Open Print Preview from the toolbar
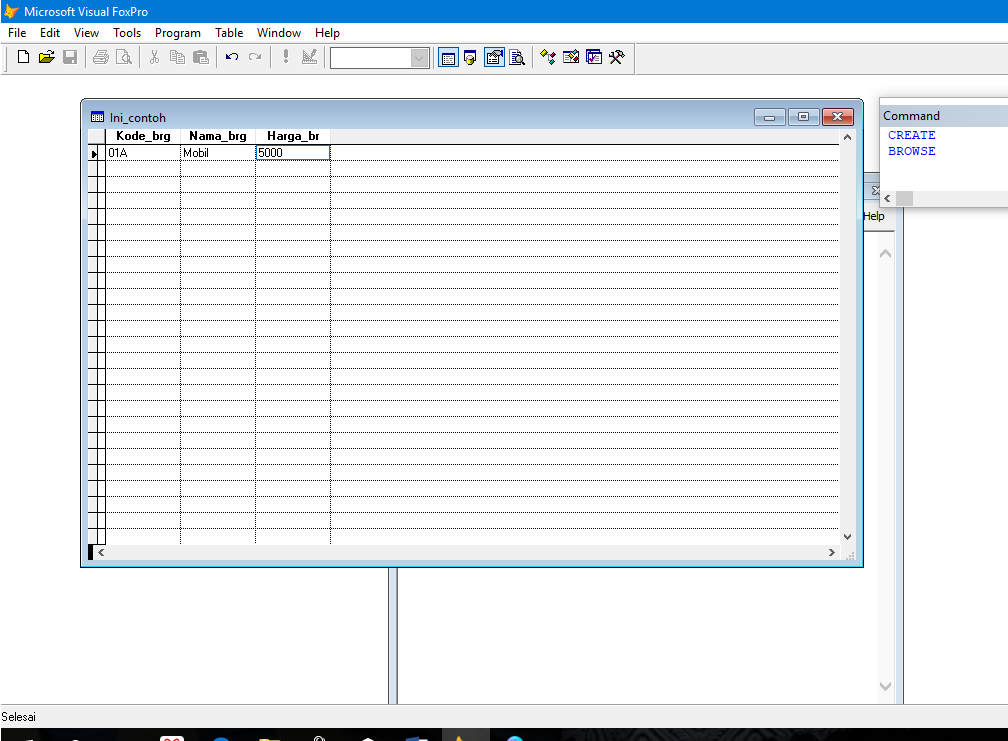The width and height of the screenshot is (1008, 741). click(x=124, y=57)
